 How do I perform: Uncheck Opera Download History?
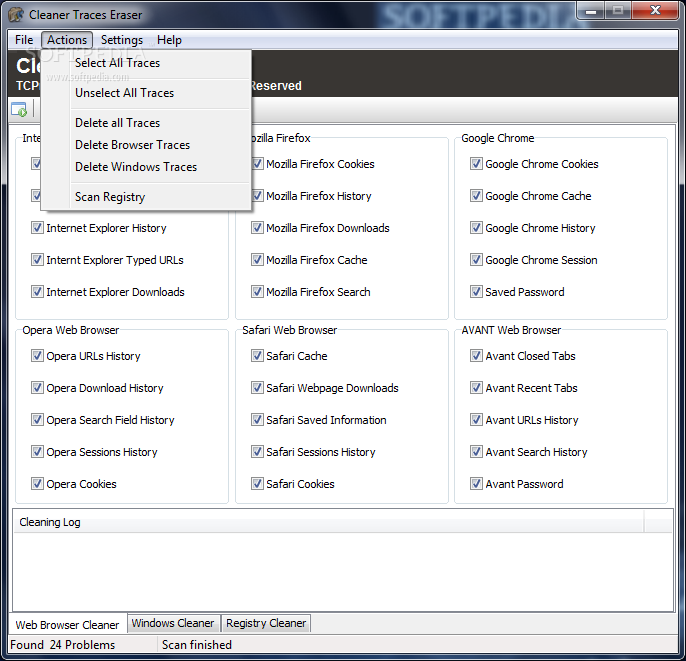(37, 388)
